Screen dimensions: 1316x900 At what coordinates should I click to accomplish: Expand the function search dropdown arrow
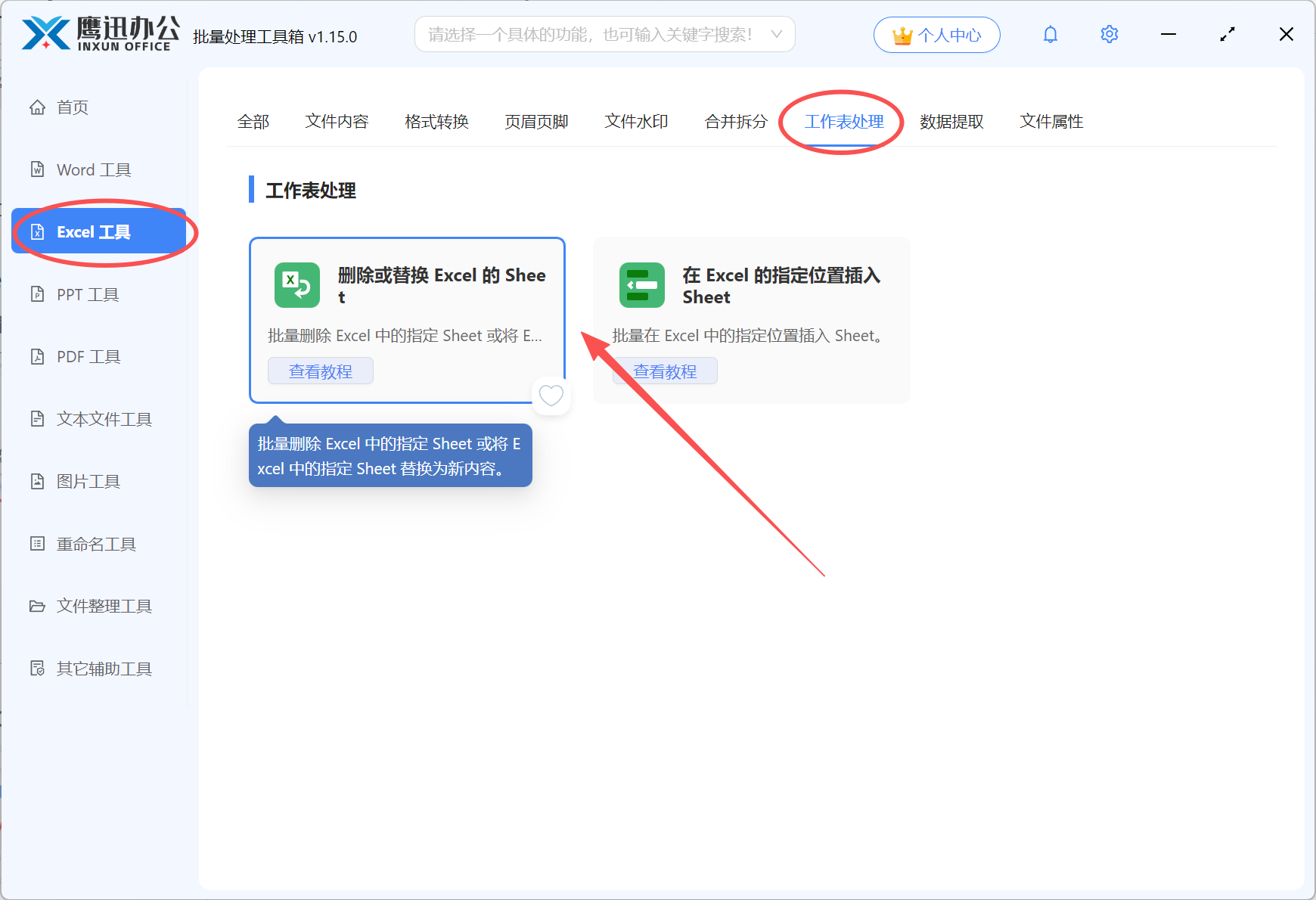click(x=776, y=35)
